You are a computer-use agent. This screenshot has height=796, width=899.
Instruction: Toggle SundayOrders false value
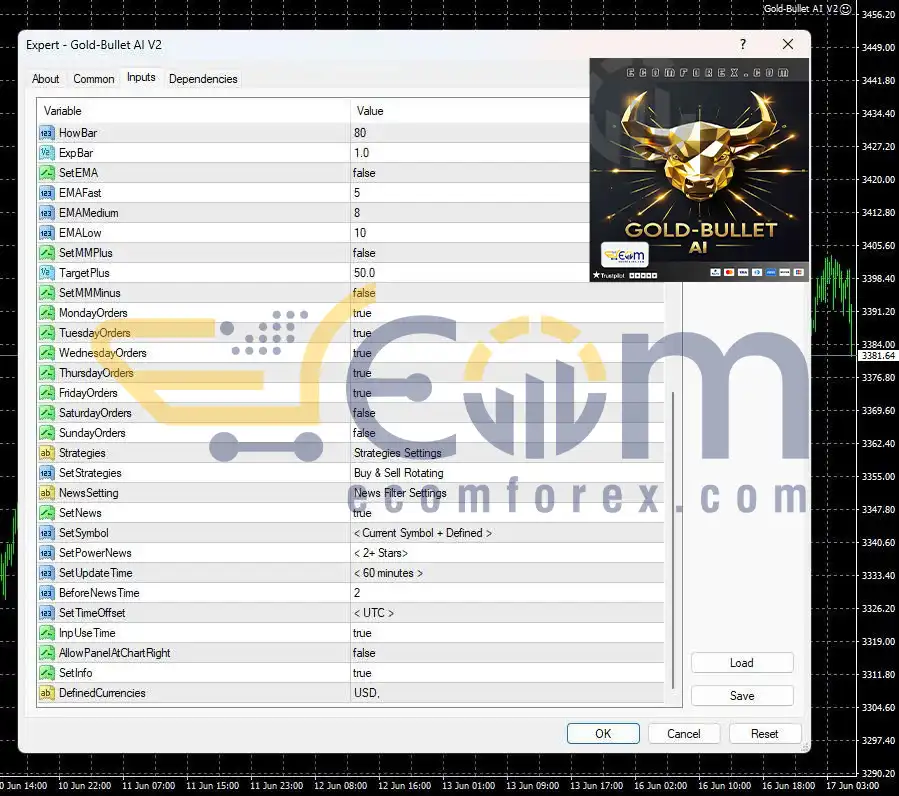pos(364,433)
